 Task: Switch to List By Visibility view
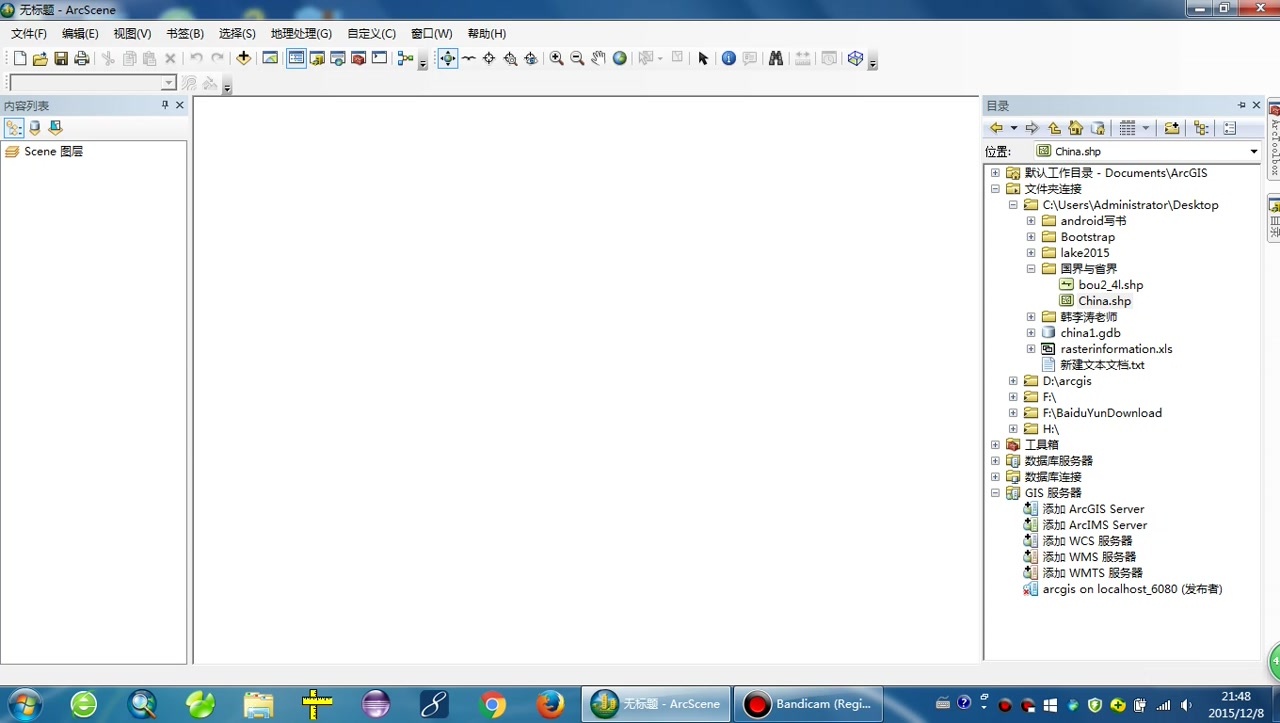pyautogui.click(x=55, y=128)
